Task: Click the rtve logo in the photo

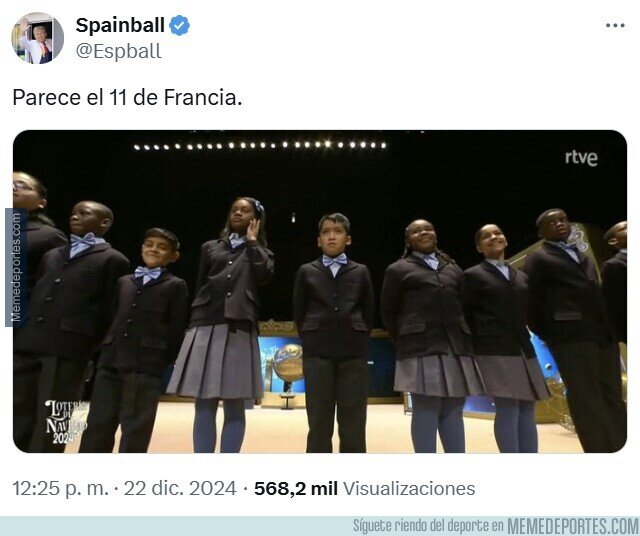Action: pyautogui.click(x=581, y=158)
